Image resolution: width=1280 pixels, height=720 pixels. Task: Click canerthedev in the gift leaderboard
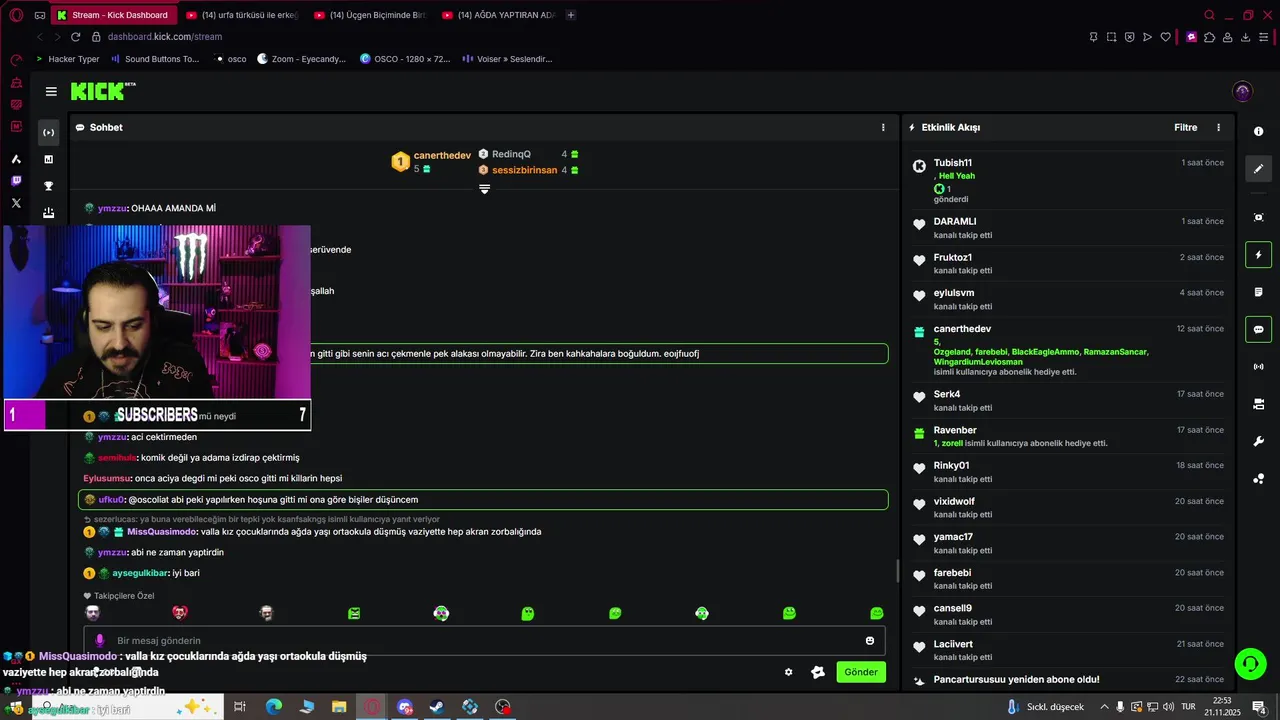tap(442, 156)
